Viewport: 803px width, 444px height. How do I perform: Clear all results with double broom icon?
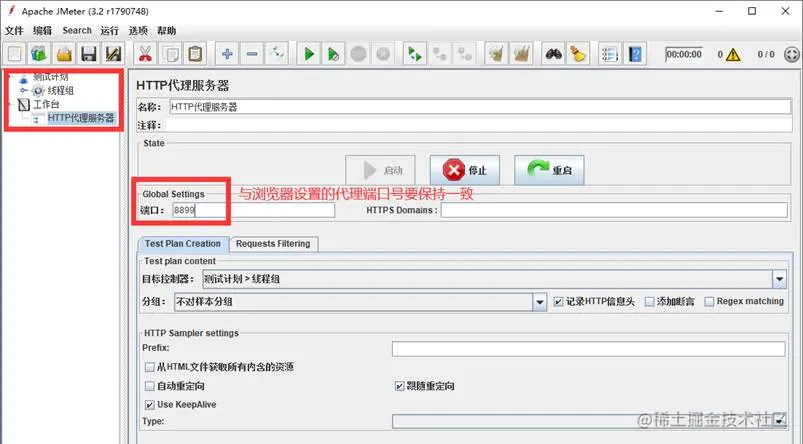click(521, 54)
